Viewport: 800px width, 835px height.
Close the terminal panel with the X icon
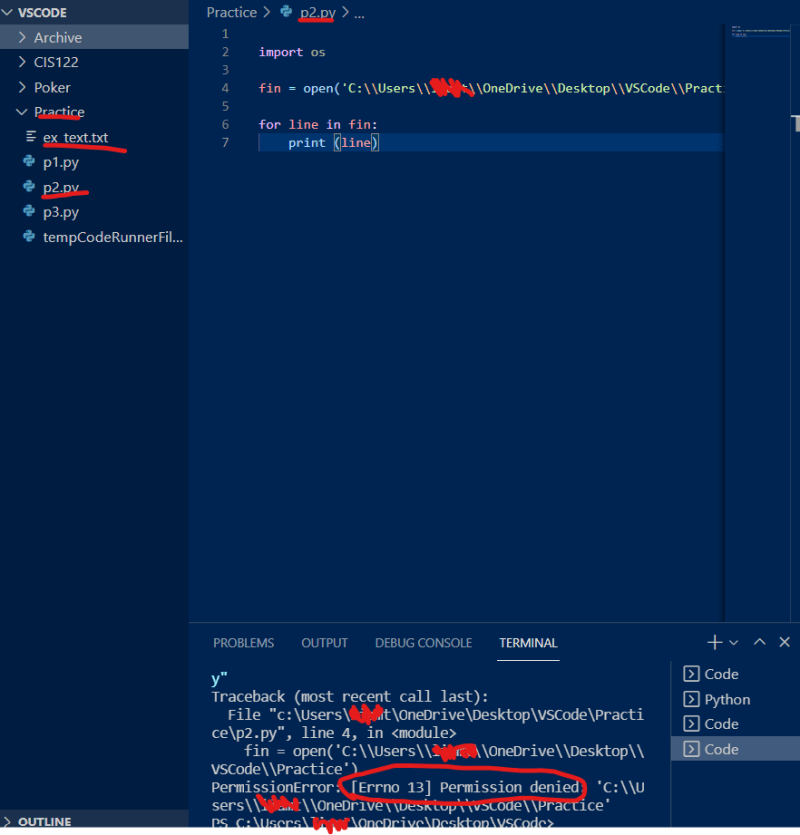[782, 642]
